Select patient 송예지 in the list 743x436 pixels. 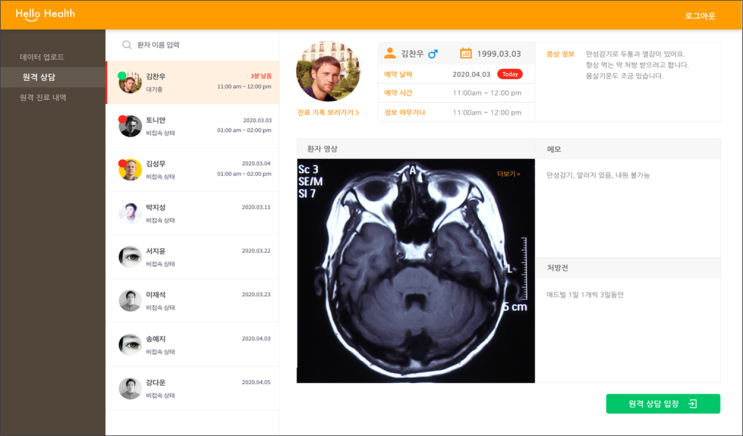pyautogui.click(x=192, y=345)
